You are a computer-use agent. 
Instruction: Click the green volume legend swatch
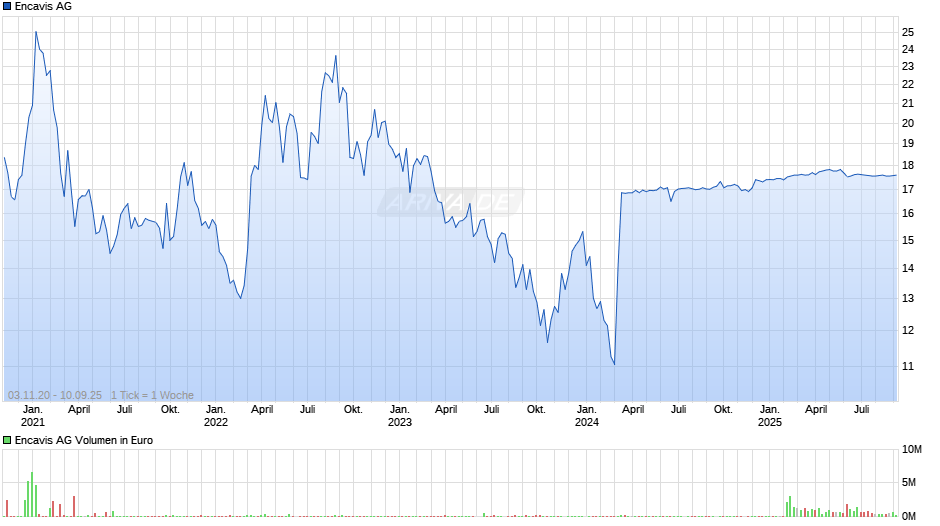point(7,440)
